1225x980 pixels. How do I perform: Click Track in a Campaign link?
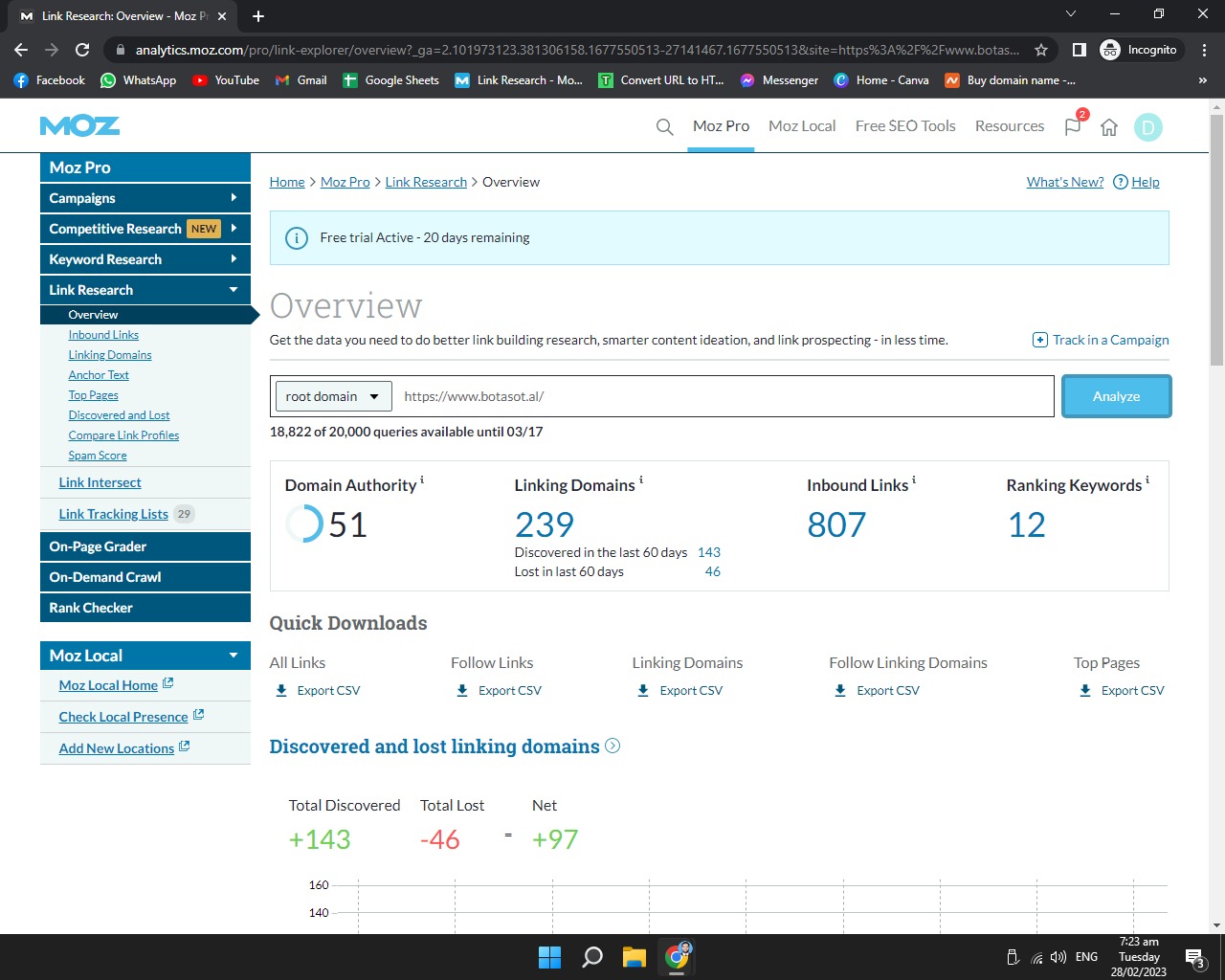pos(1101,340)
